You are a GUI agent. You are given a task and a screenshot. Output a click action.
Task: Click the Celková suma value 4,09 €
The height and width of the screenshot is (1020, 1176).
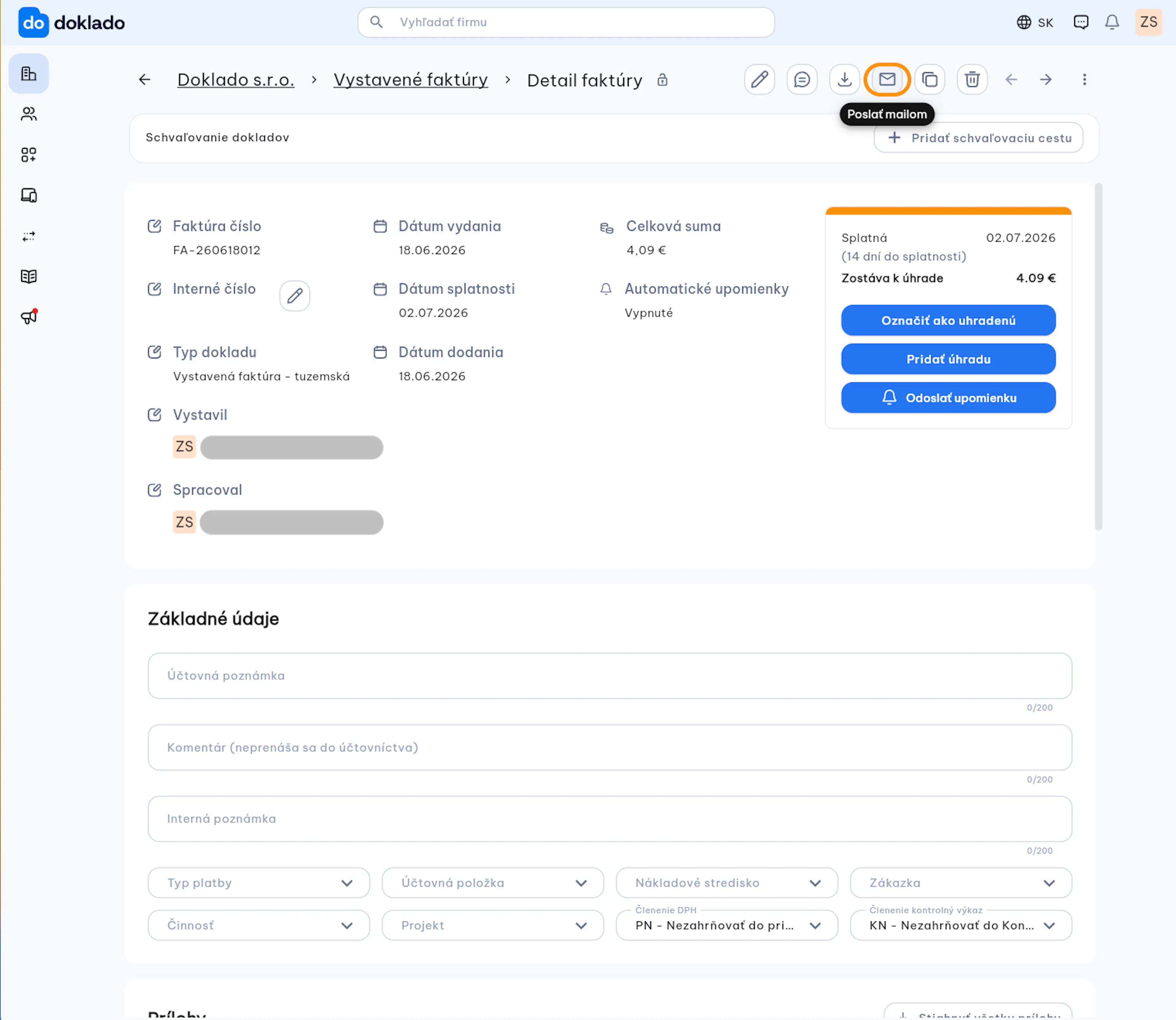[646, 250]
